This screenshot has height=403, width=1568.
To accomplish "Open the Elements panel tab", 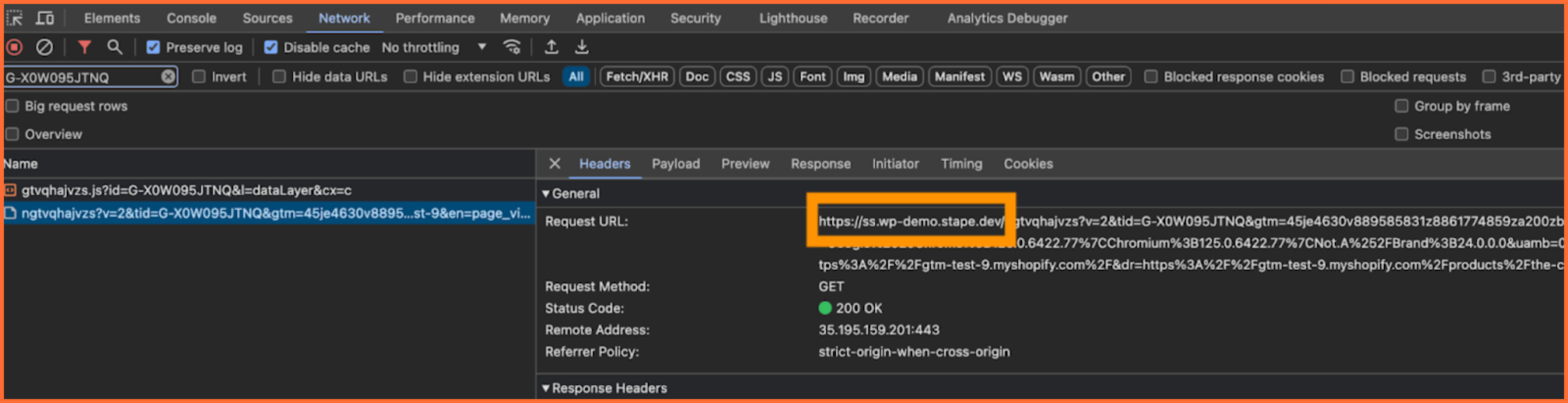I will [112, 18].
